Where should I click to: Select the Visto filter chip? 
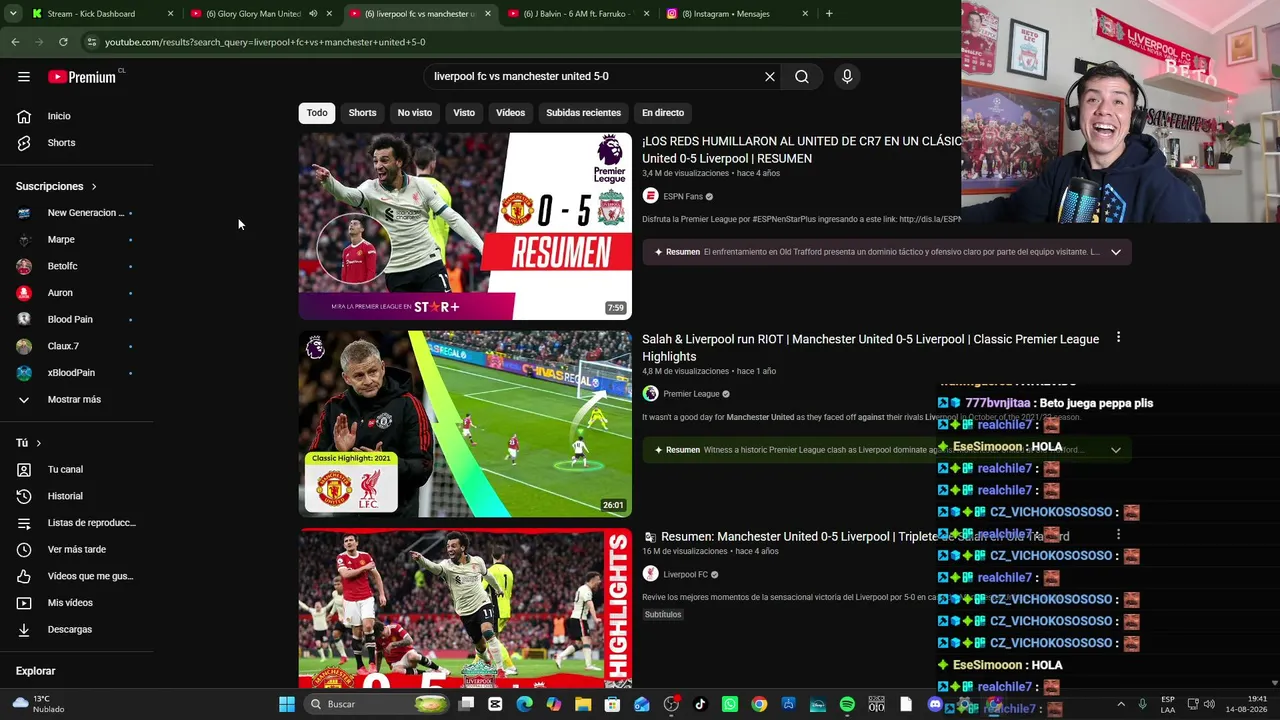point(464,113)
